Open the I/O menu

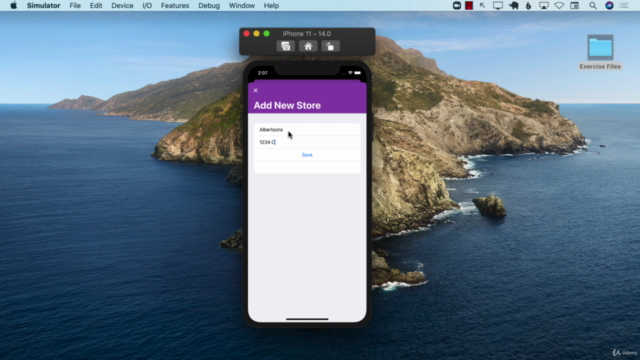tap(147, 6)
